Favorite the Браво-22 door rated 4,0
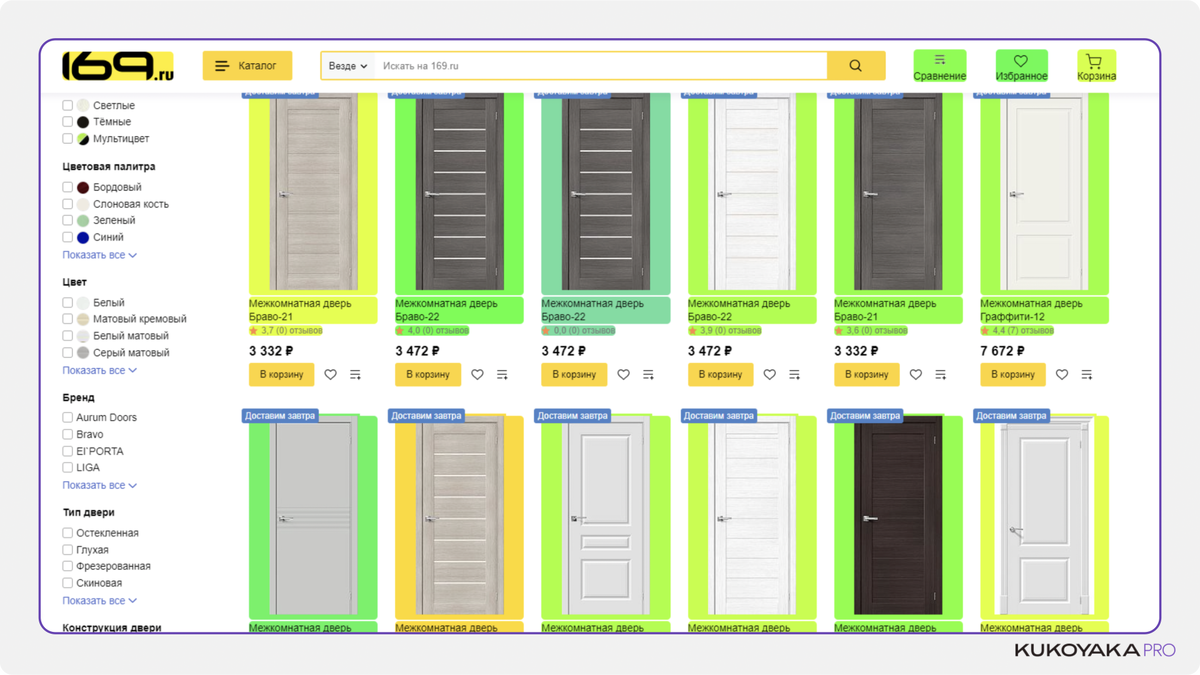 [x=477, y=375]
